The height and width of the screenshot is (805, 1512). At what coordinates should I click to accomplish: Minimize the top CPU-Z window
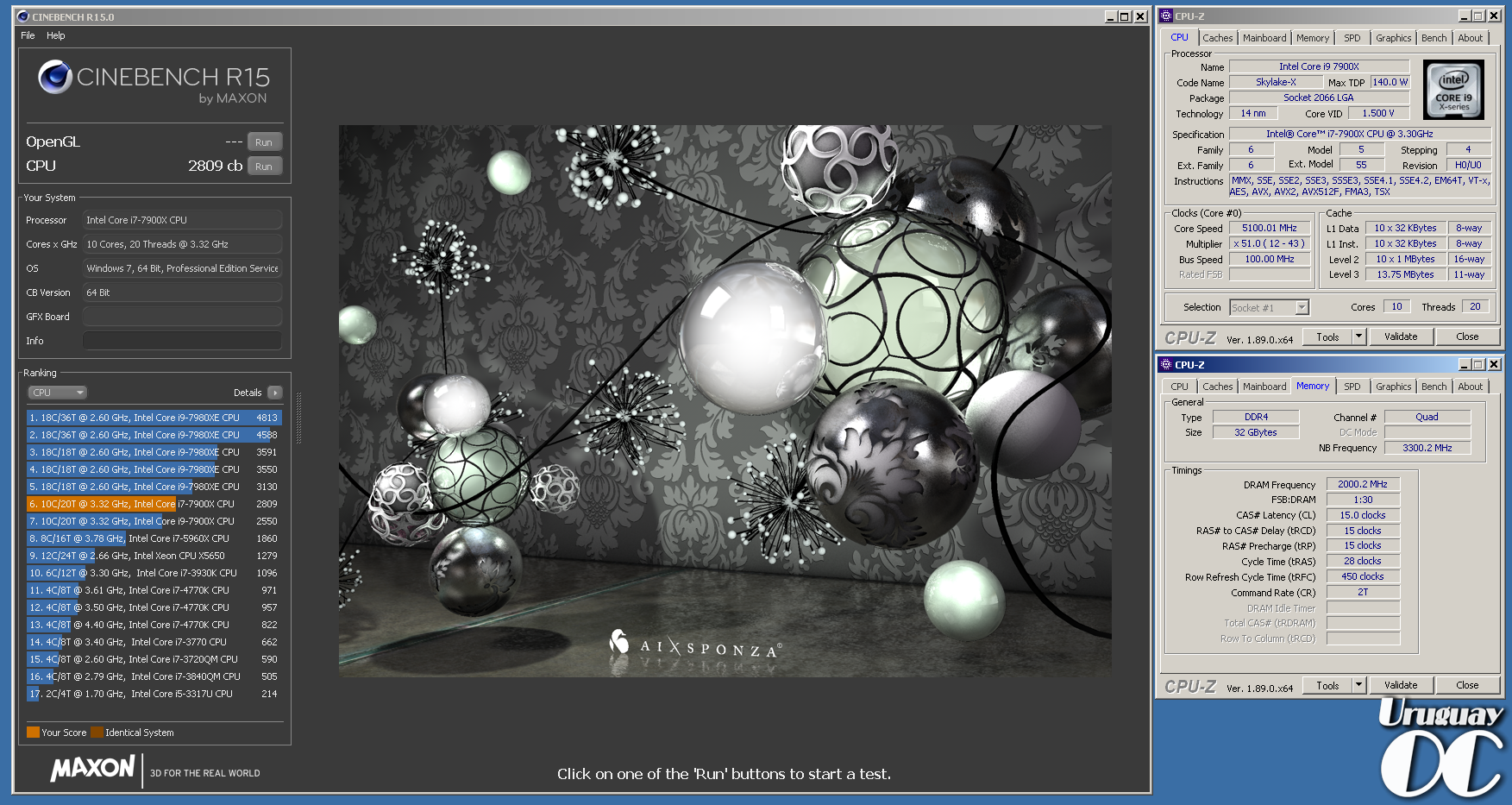tap(1465, 16)
